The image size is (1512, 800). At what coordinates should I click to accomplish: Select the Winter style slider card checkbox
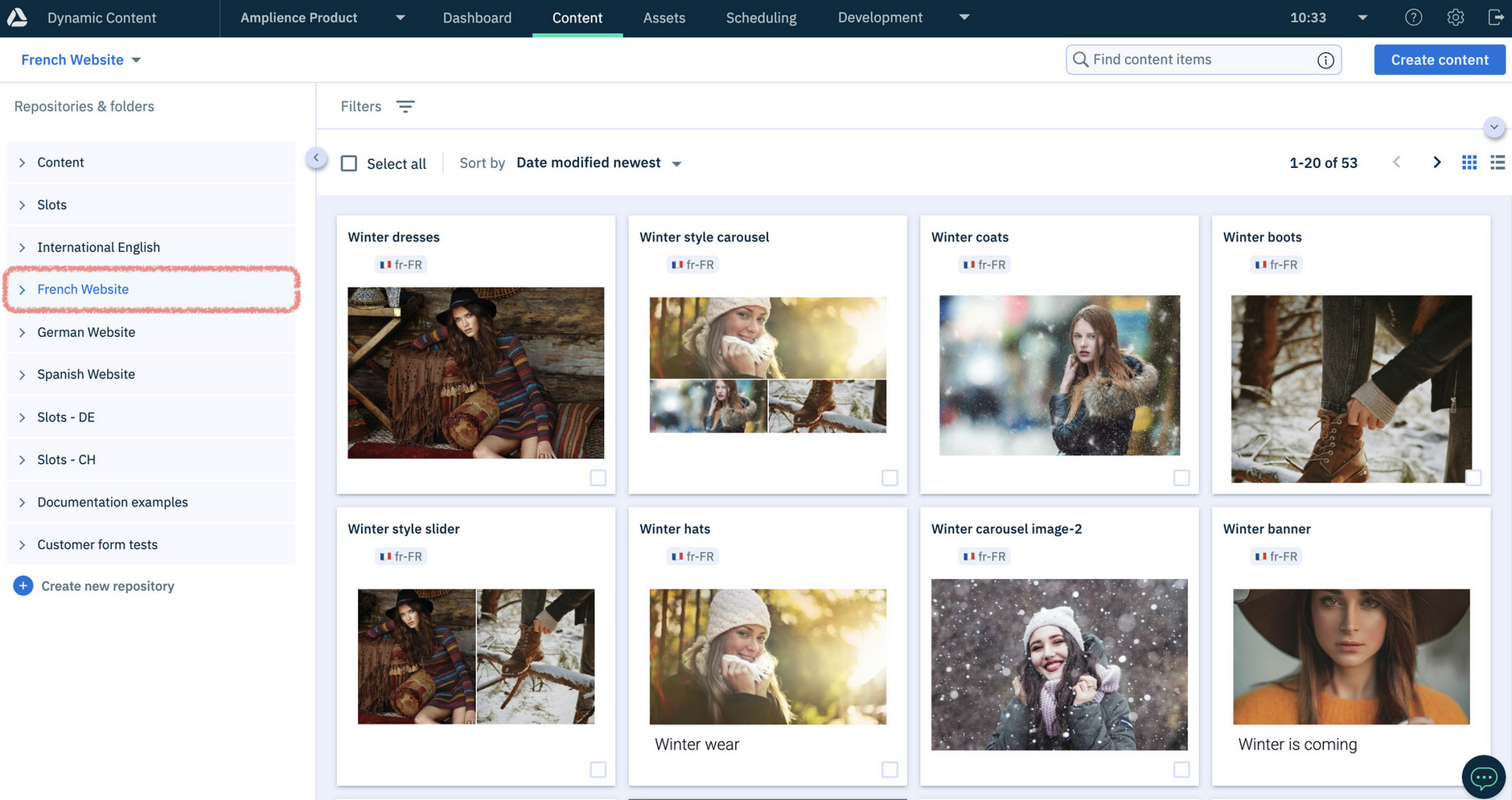pos(598,769)
